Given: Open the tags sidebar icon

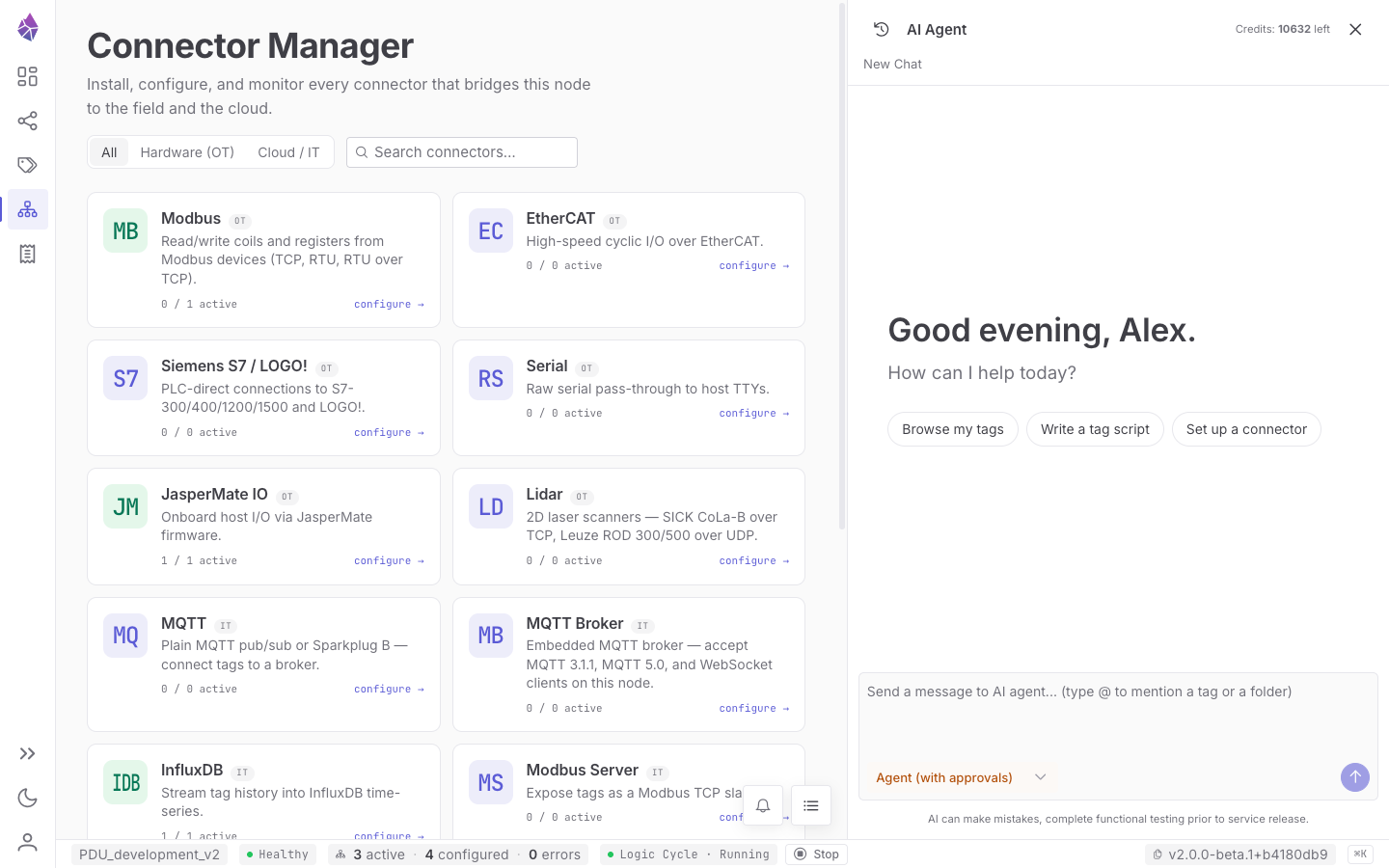Looking at the screenshot, I should pyautogui.click(x=28, y=165).
